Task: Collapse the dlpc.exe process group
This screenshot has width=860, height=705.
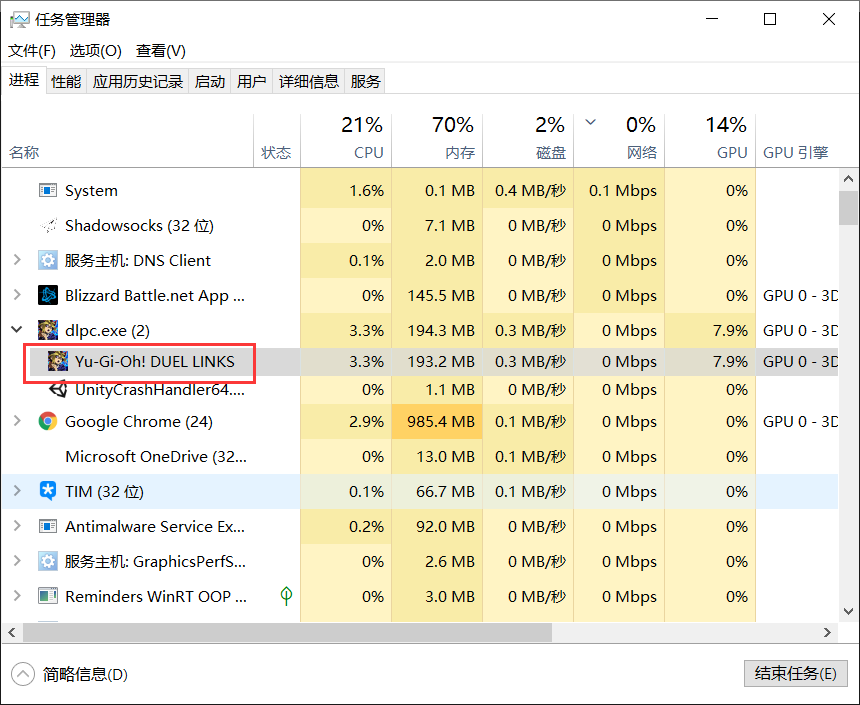Action: (17, 330)
